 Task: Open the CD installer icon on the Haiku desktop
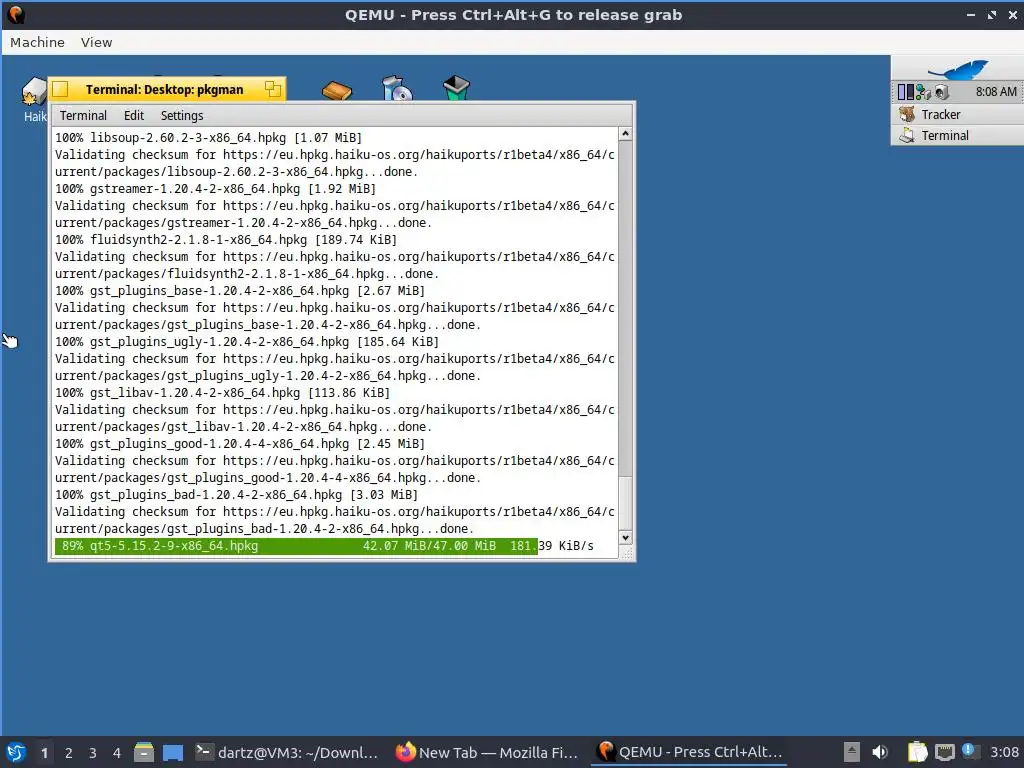pos(396,88)
